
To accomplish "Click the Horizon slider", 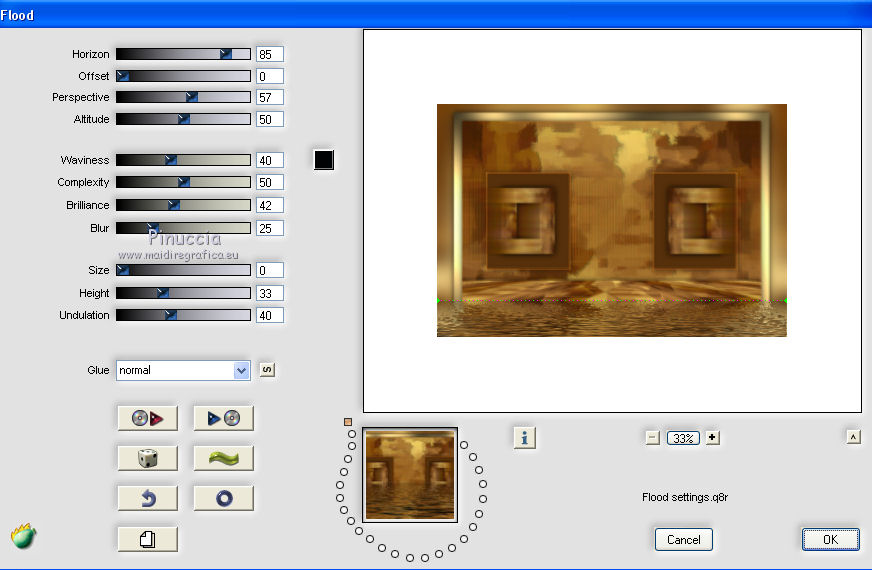I will pyautogui.click(x=183, y=54).
